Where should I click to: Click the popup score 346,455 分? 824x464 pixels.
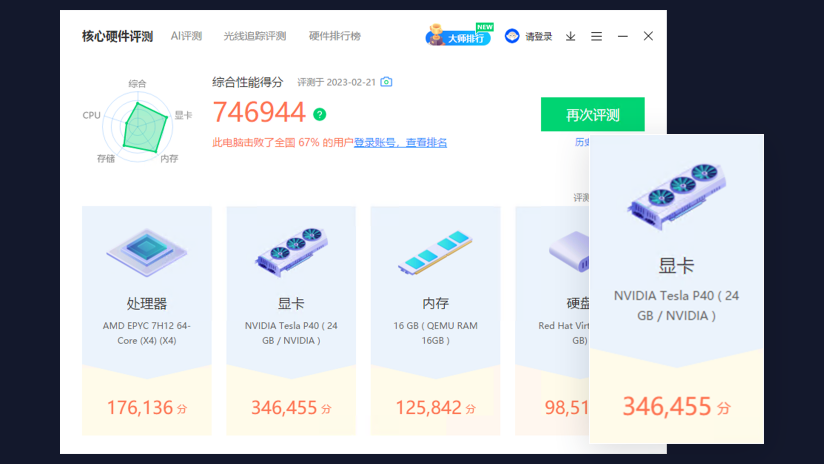click(677, 406)
